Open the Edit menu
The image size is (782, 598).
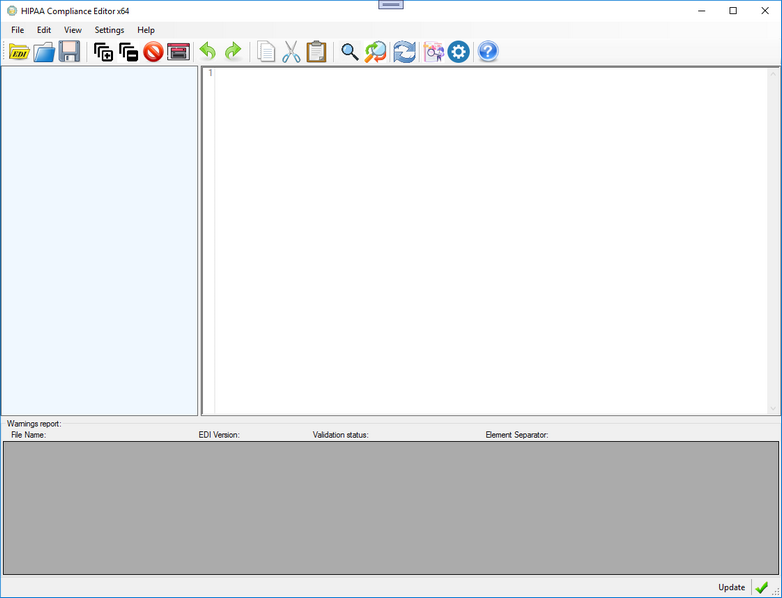(44, 30)
